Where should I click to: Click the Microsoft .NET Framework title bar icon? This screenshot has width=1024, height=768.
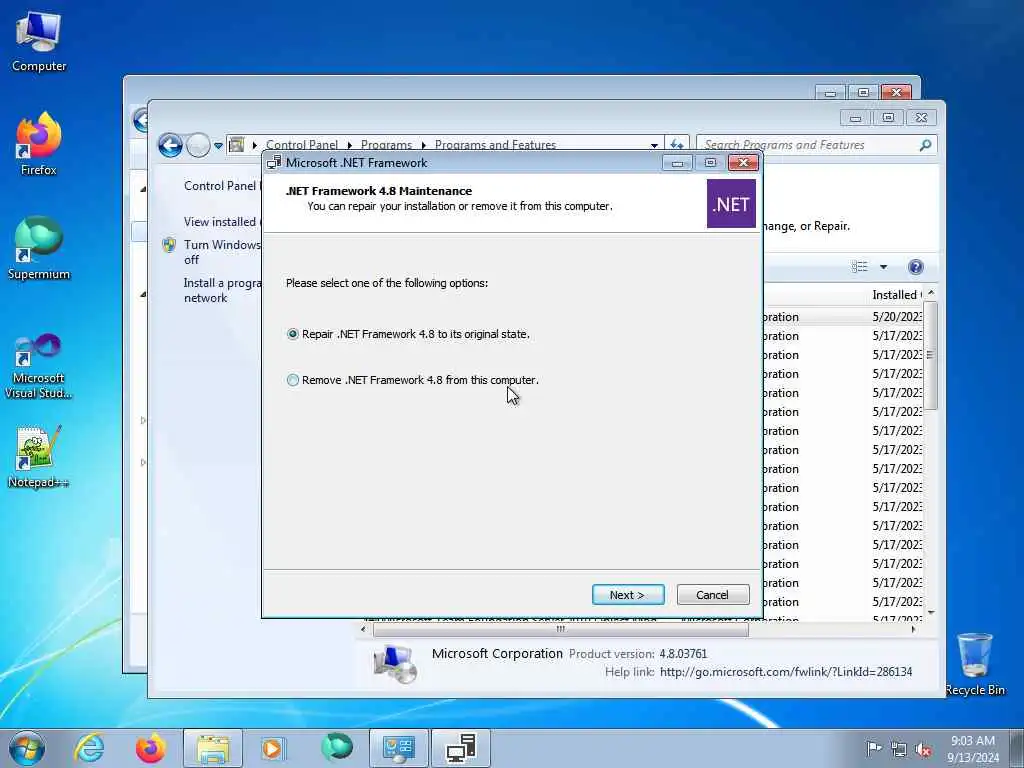274,163
